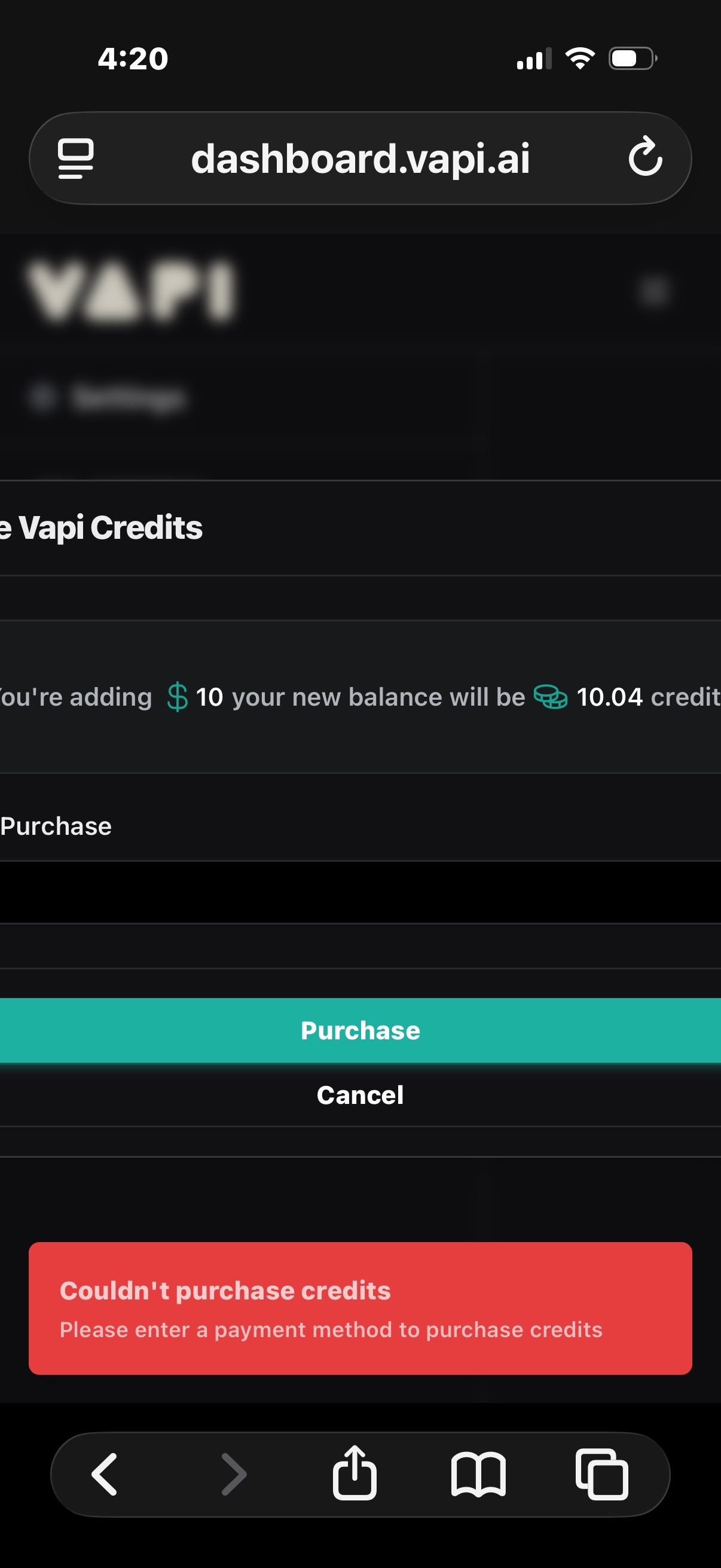The height and width of the screenshot is (1568, 721).
Task: Click the teal coins credits icon
Action: coord(550,697)
